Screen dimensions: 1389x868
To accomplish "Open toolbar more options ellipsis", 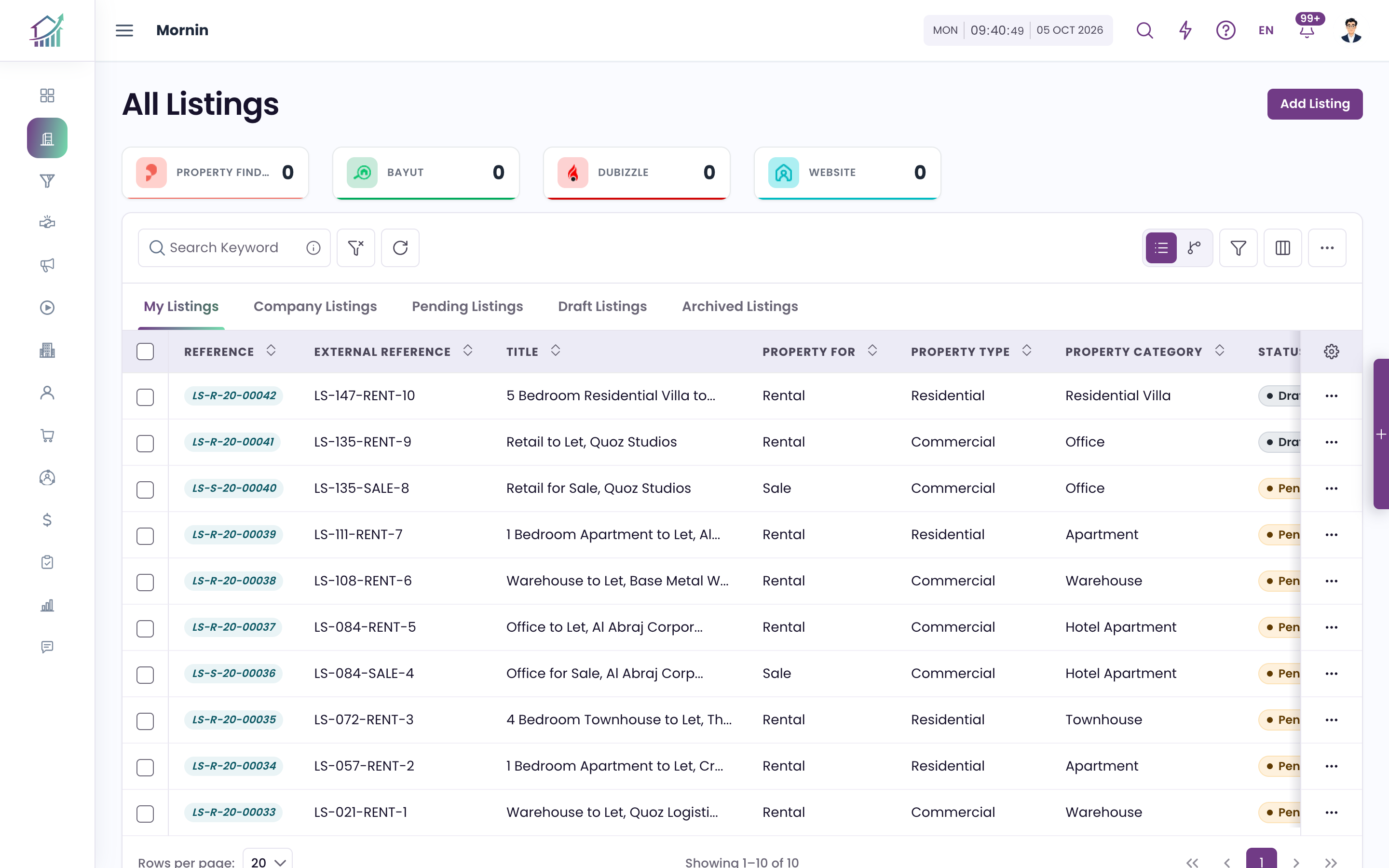I will tap(1327, 248).
